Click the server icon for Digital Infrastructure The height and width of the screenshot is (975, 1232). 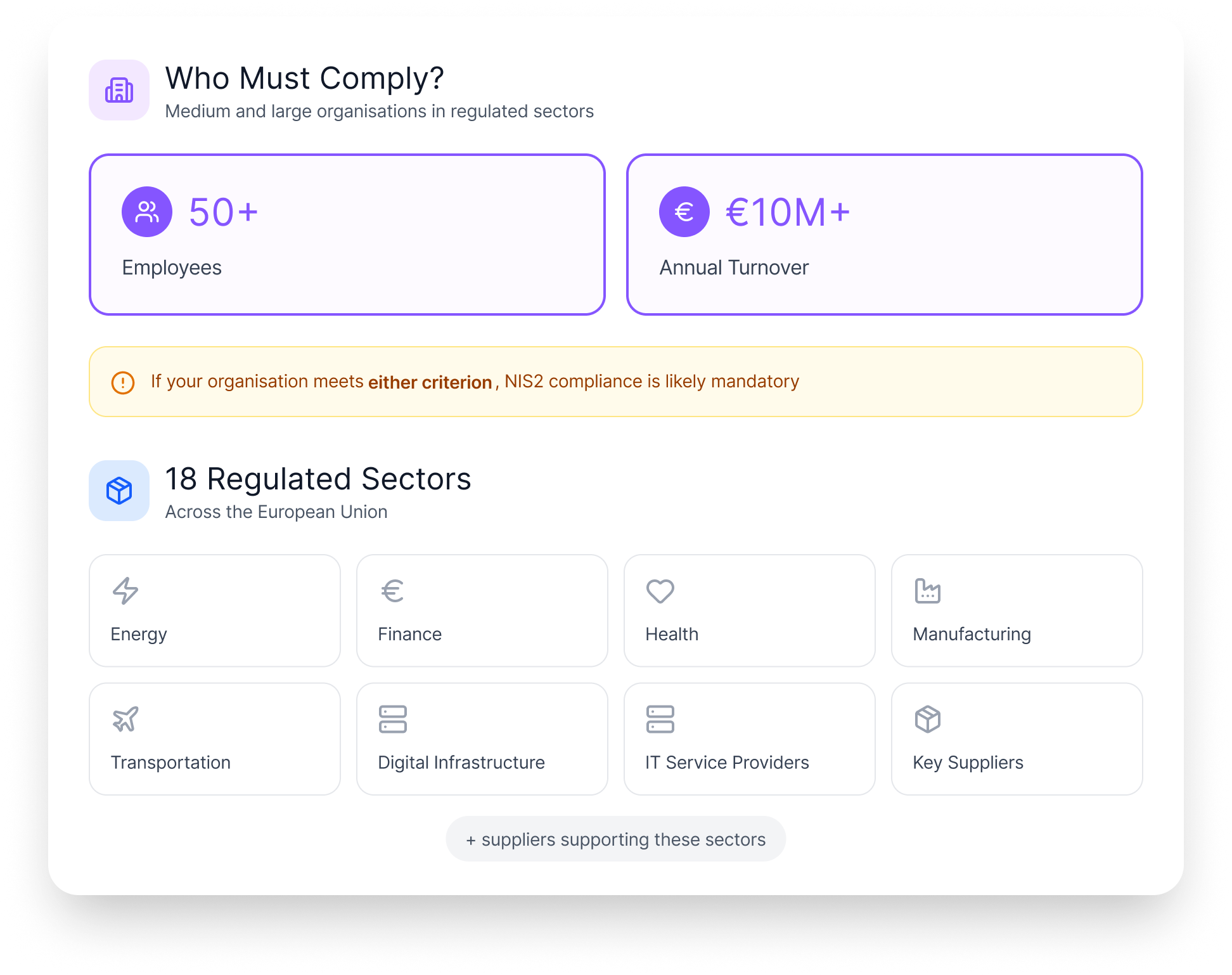393,719
